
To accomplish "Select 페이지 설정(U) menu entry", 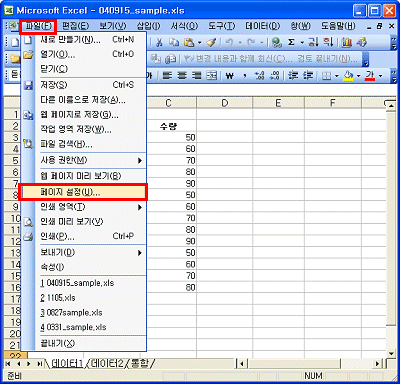I will [x=83, y=192].
